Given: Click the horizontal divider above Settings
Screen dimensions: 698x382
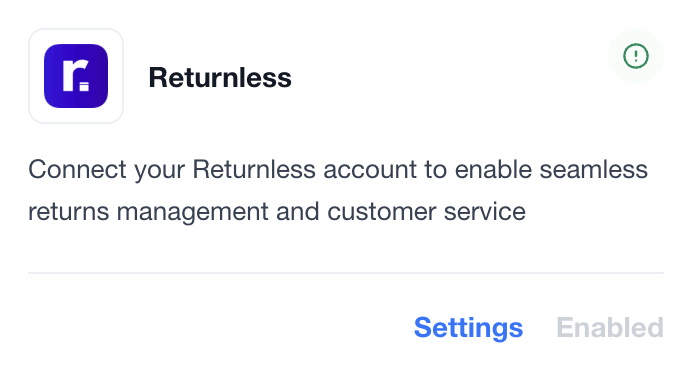Looking at the screenshot, I should click(x=346, y=272).
